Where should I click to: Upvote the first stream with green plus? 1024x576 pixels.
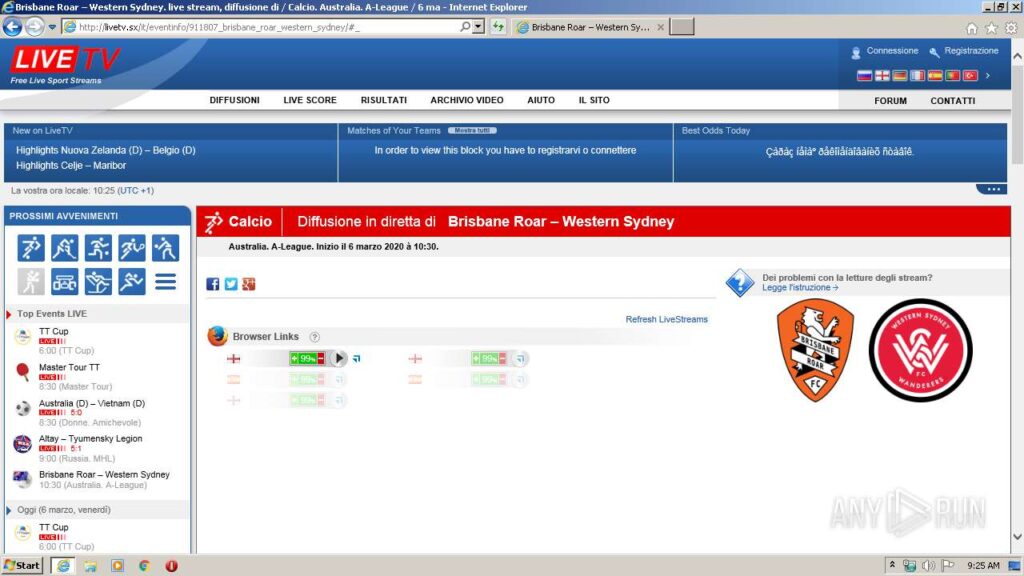(295, 358)
